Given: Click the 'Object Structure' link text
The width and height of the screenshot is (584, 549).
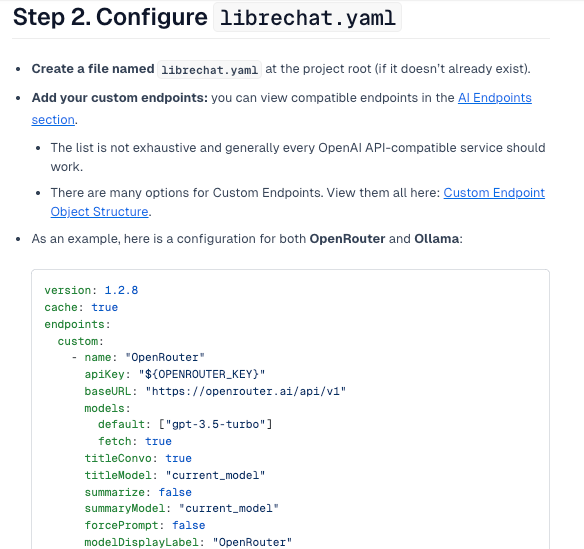Looking at the screenshot, I should click(99, 212).
